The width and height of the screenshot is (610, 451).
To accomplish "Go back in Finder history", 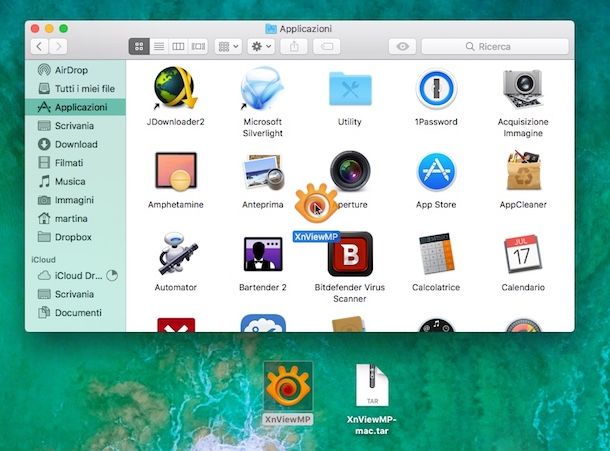I will coord(40,47).
